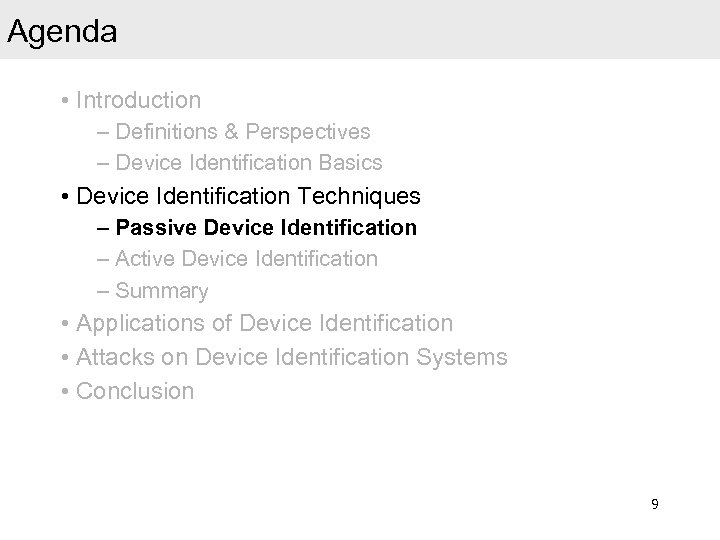Click the Definitions & Perspectives sub-item
Viewport: 720px width, 540px height.
[243, 131]
